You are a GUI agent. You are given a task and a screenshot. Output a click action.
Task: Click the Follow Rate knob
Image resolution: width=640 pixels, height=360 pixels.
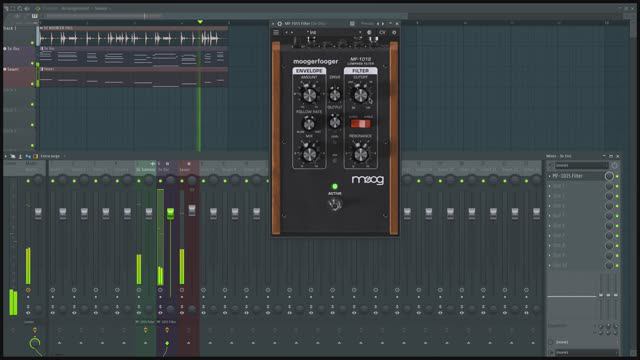pos(309,123)
